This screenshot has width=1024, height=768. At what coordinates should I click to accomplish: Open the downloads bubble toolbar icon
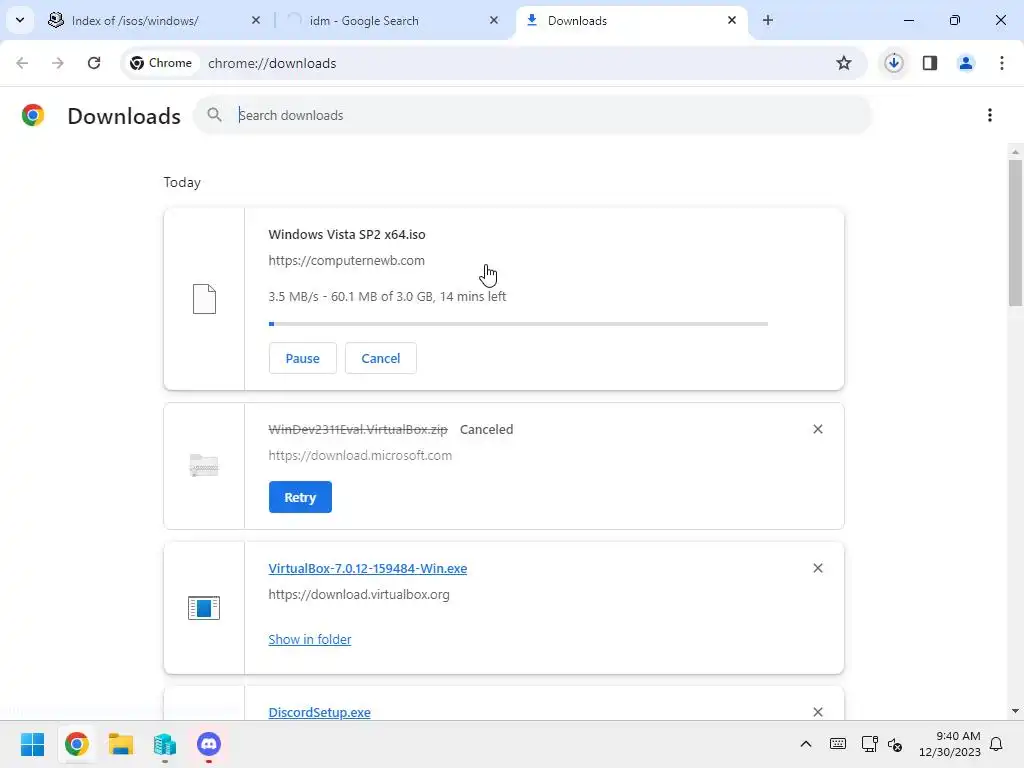click(x=893, y=63)
